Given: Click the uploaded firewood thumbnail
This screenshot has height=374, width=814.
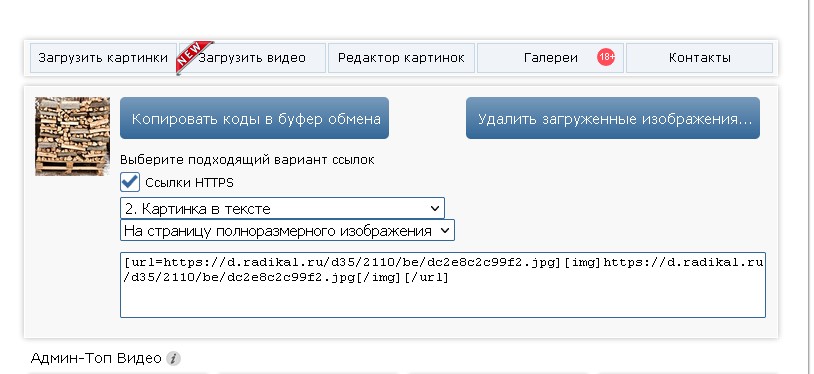Looking at the screenshot, I should [72, 136].
